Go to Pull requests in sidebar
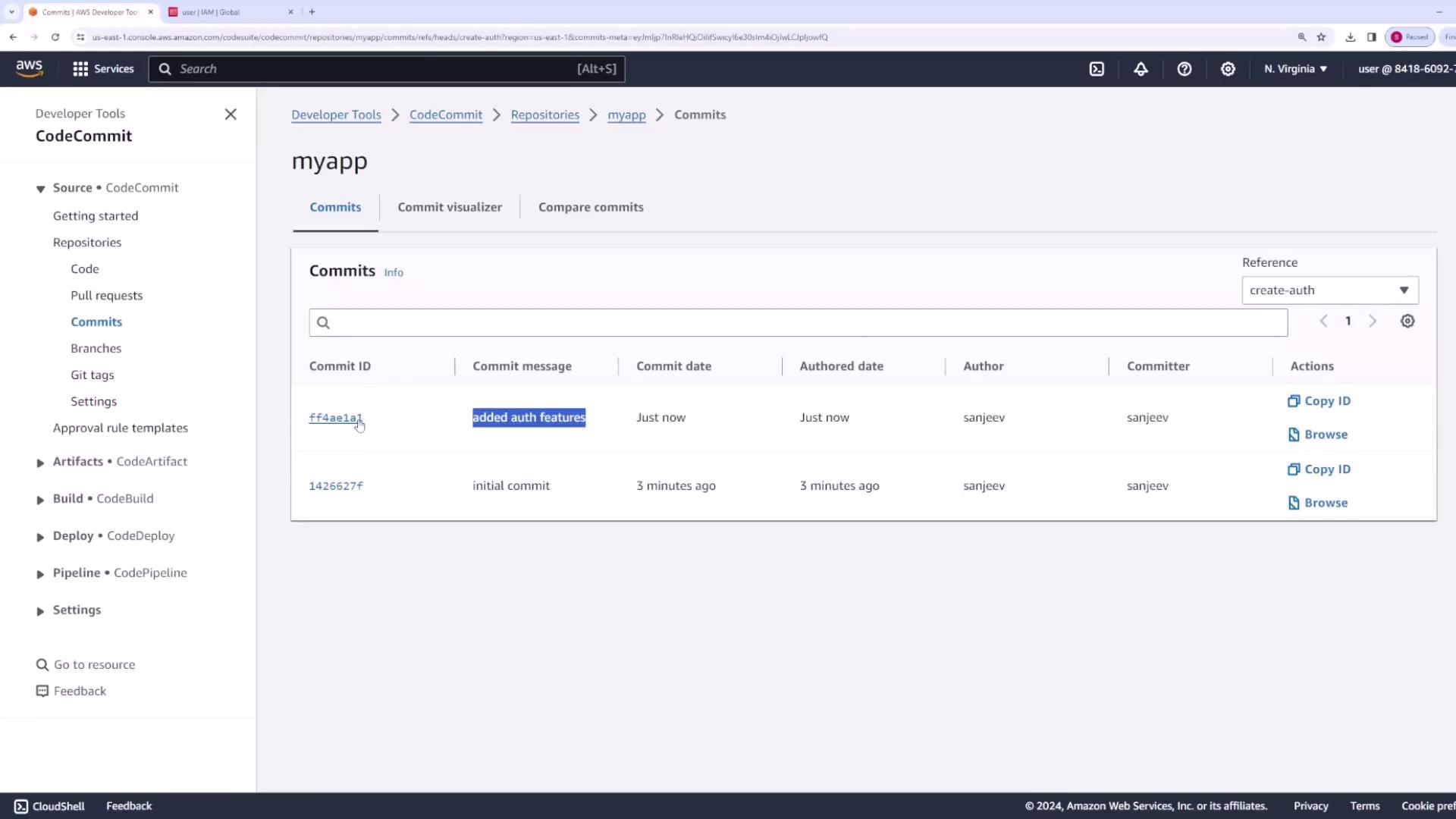The height and width of the screenshot is (819, 1456). [x=106, y=296]
